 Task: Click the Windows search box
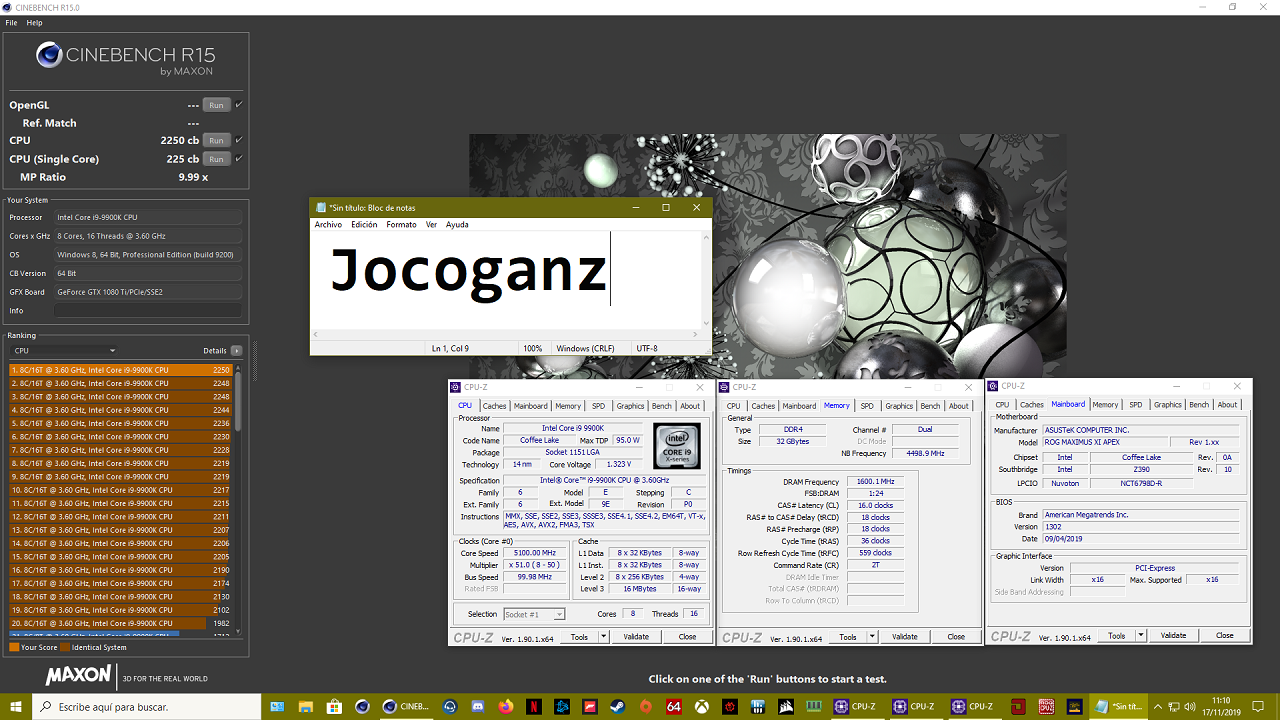pos(147,707)
